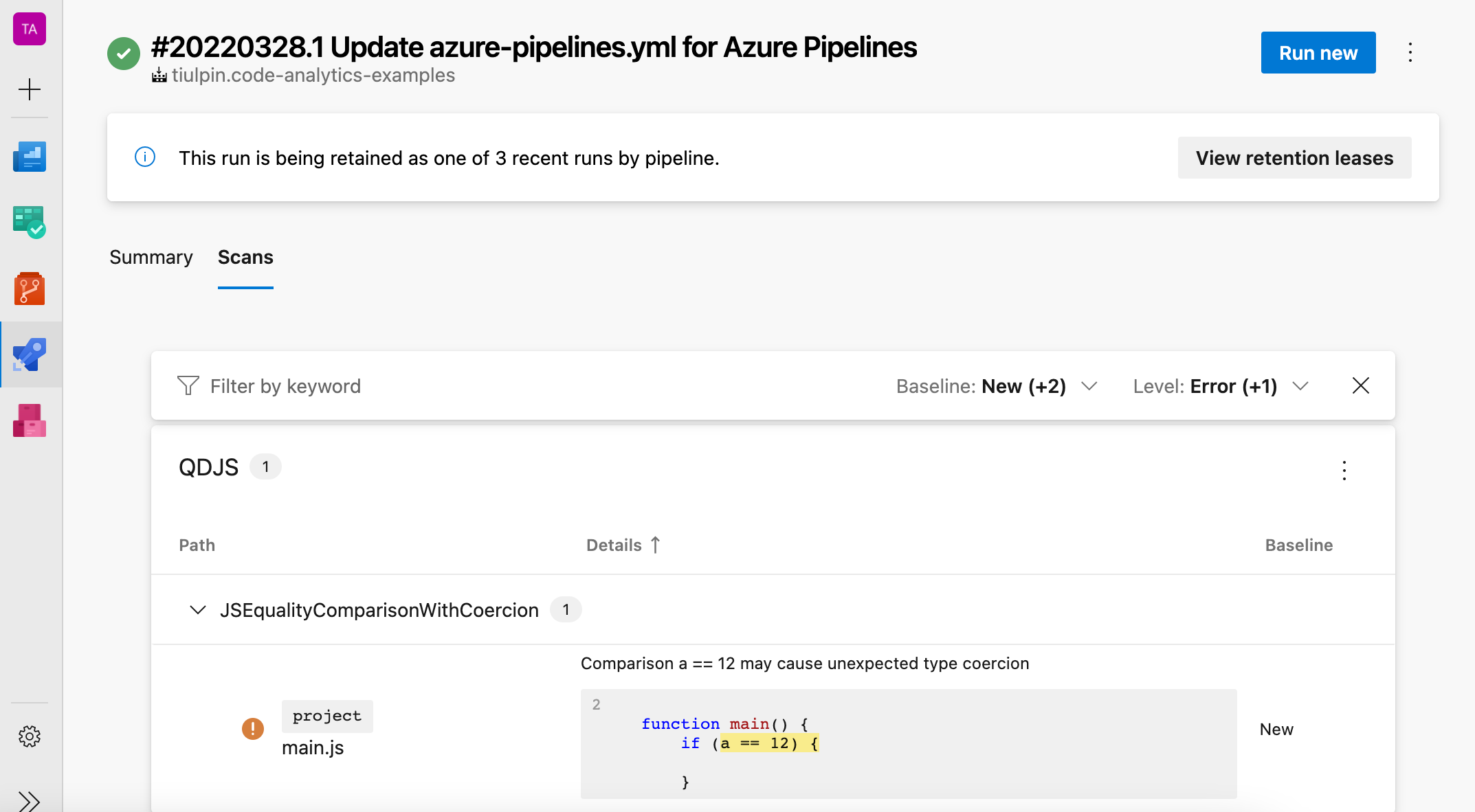
Task: Expand the sidebar with double-chevron icon
Action: click(30, 801)
